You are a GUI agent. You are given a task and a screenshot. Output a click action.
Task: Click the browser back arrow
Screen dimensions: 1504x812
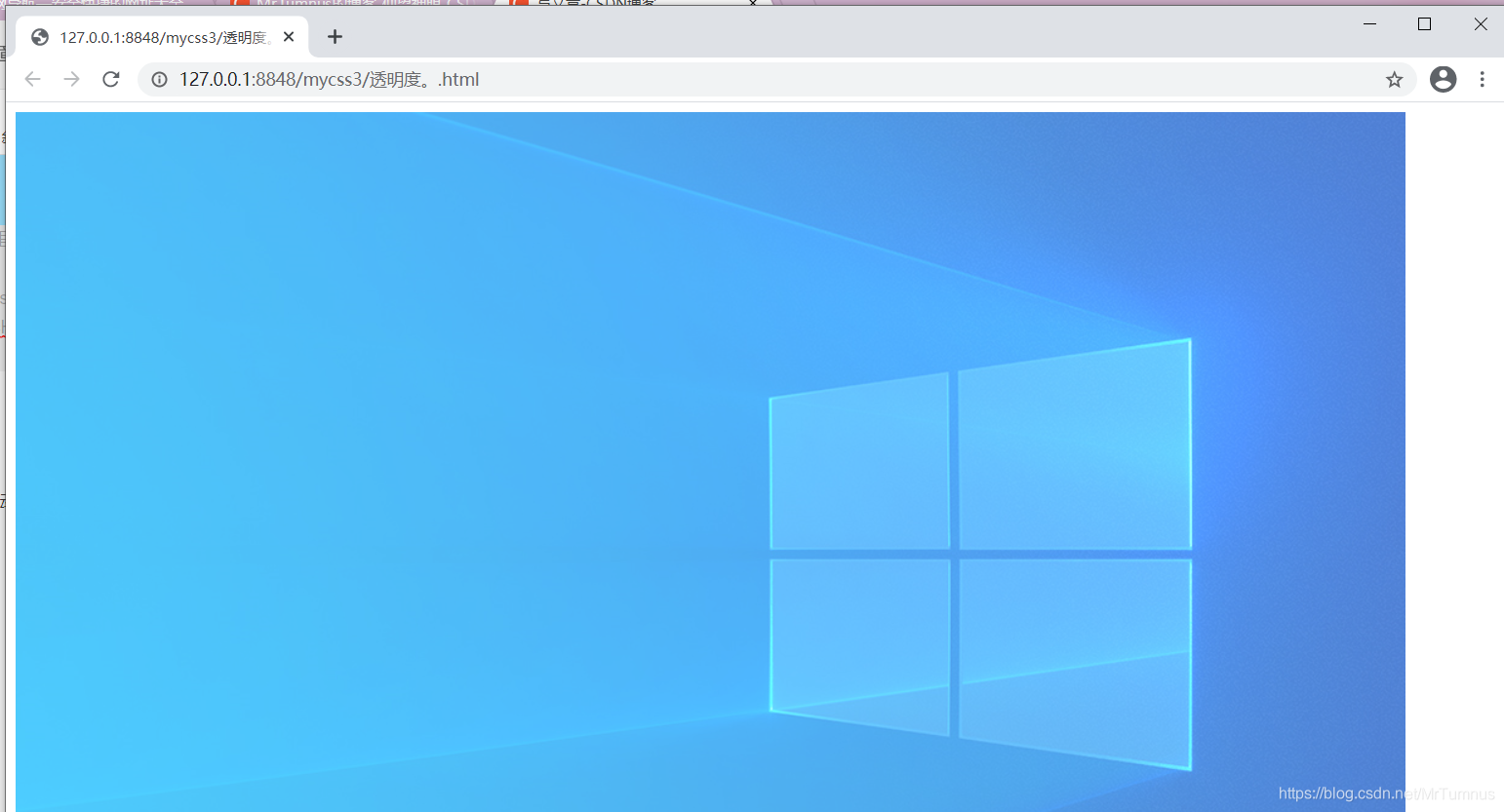32,79
